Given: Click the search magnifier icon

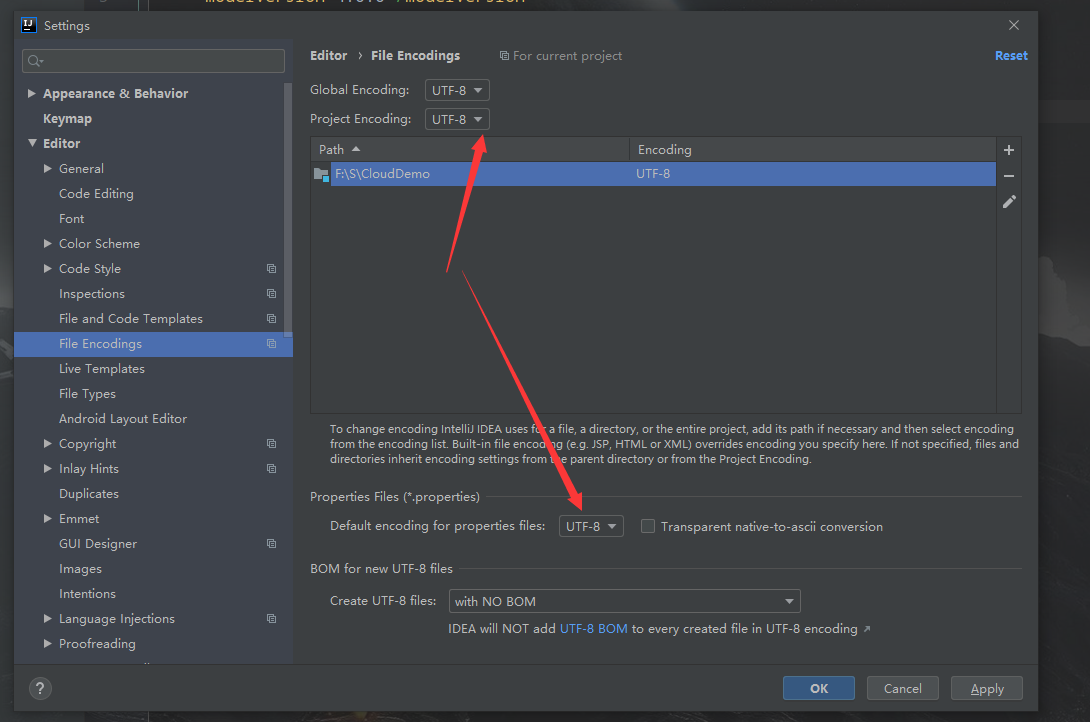Looking at the screenshot, I should coord(35,61).
